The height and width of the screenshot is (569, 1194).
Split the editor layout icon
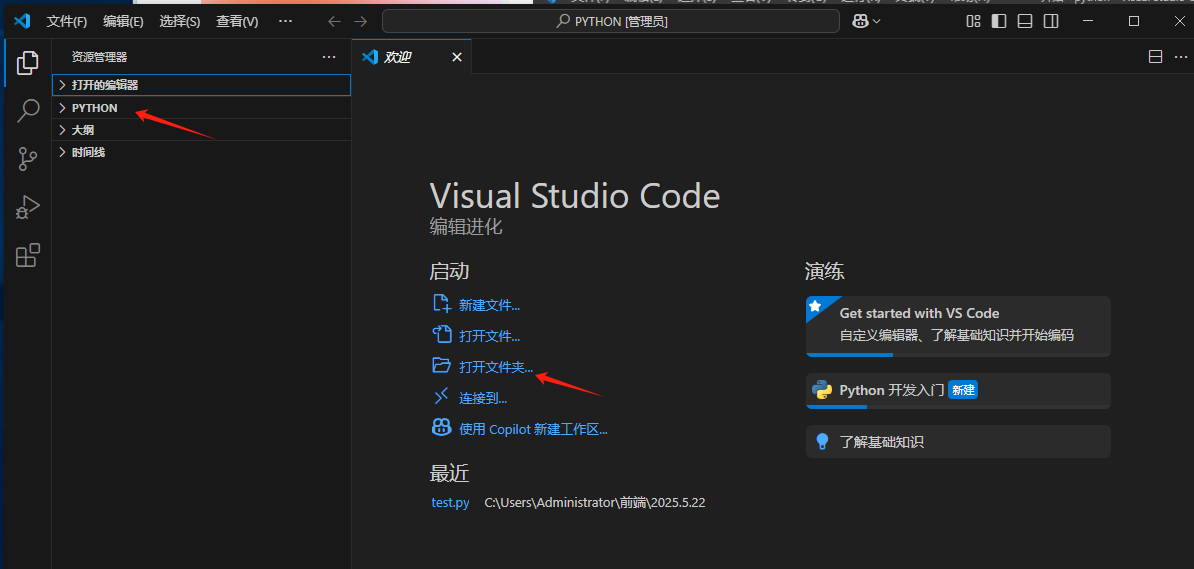click(x=1155, y=56)
